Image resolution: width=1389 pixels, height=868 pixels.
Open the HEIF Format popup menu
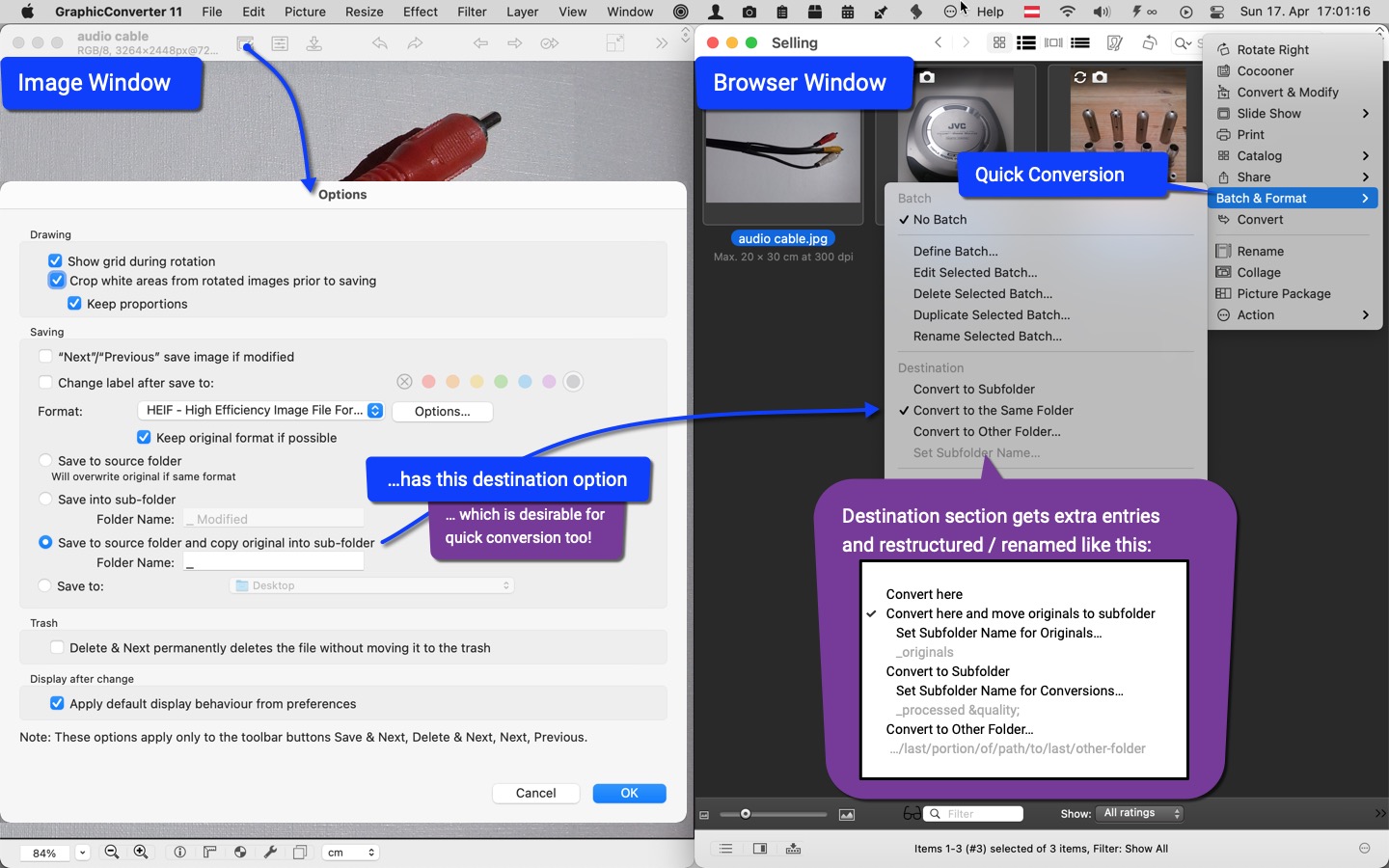point(261,410)
